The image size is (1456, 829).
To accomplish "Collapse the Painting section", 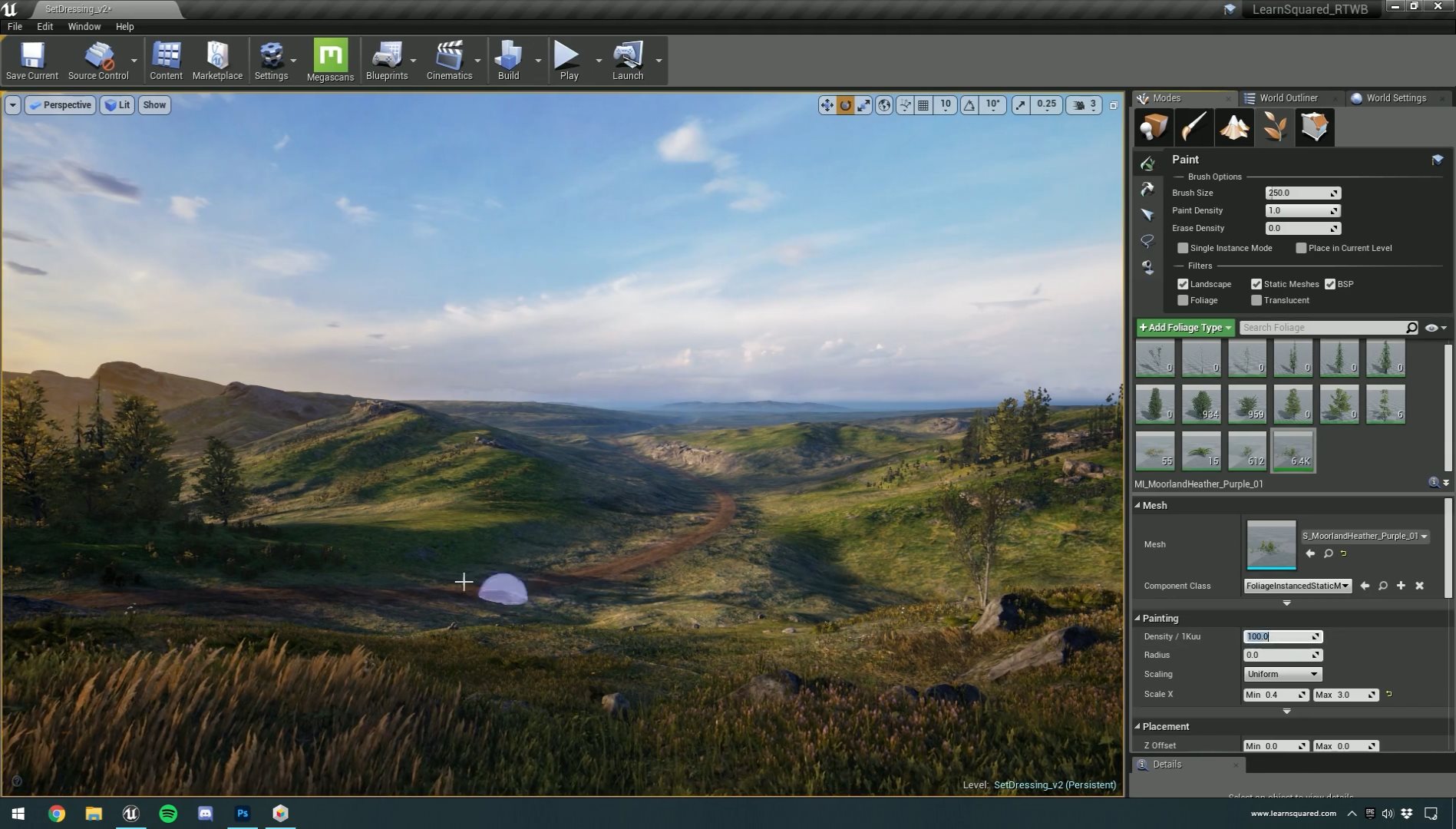I will 1137,619.
